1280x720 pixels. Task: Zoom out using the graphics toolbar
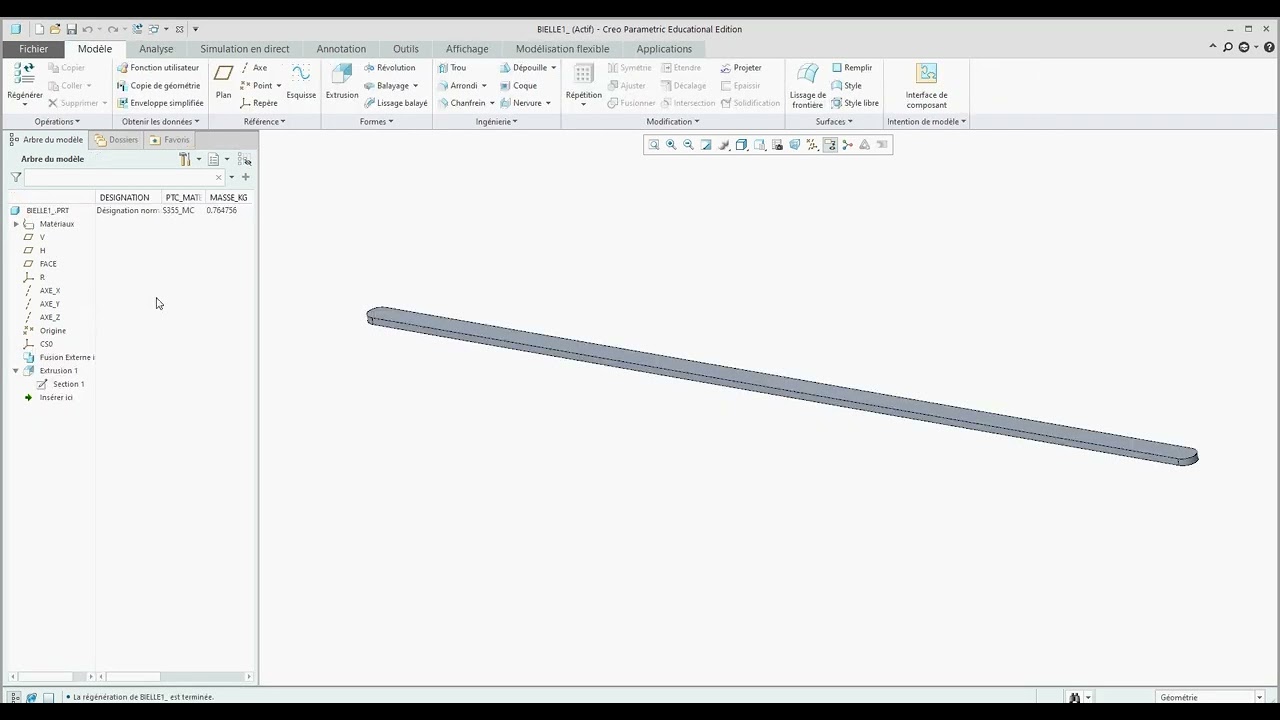click(688, 145)
